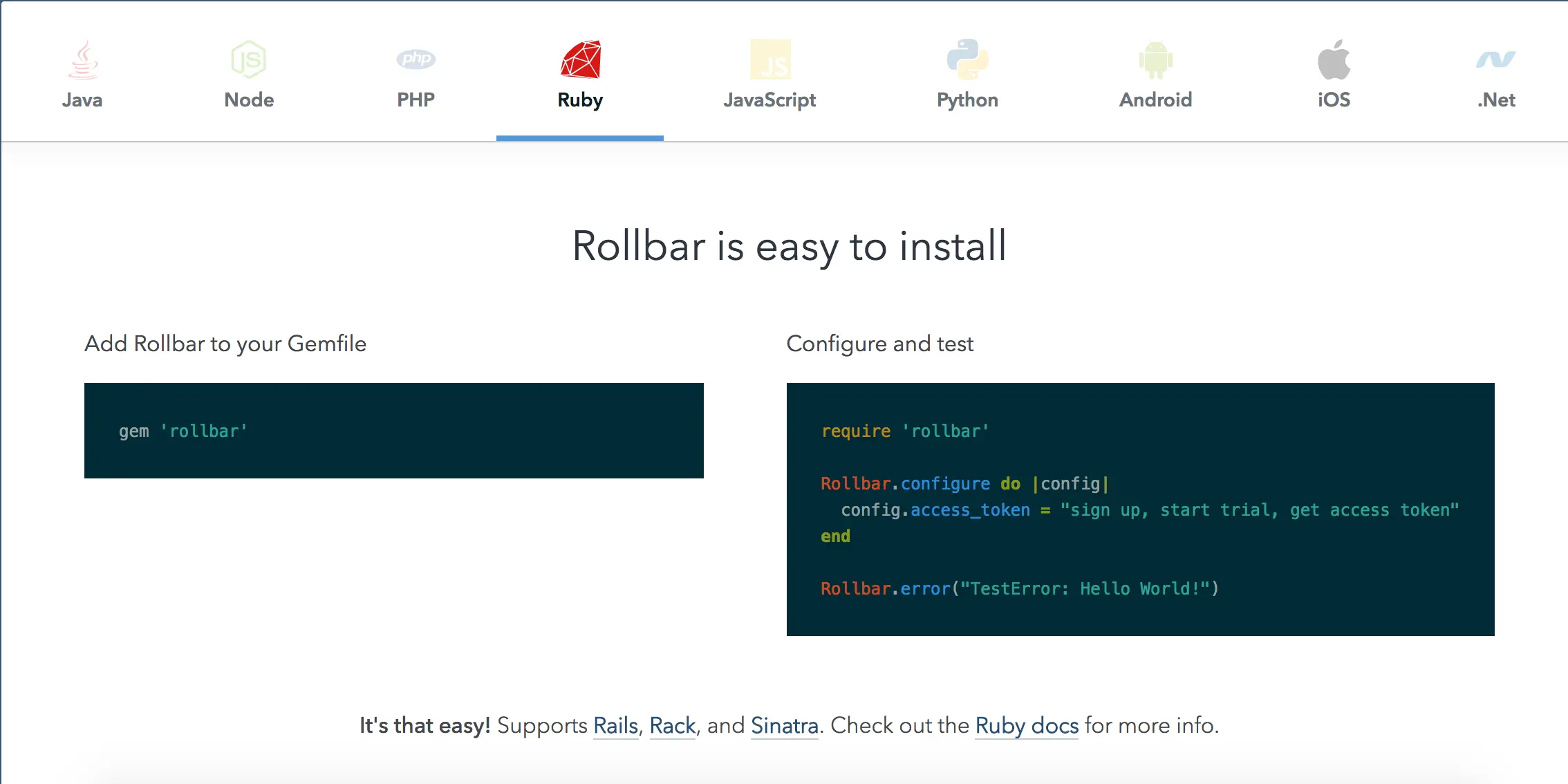The height and width of the screenshot is (784, 1568).
Task: Click the green Android robot icon
Action: pyautogui.click(x=1155, y=60)
